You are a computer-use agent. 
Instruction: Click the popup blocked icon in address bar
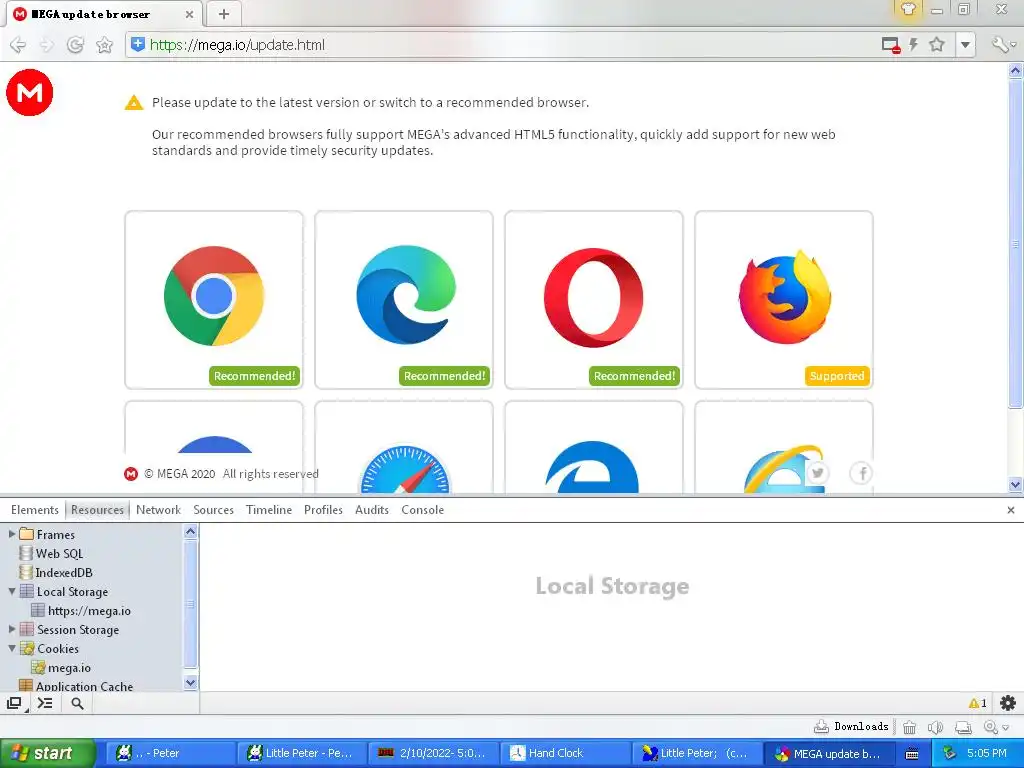(891, 45)
